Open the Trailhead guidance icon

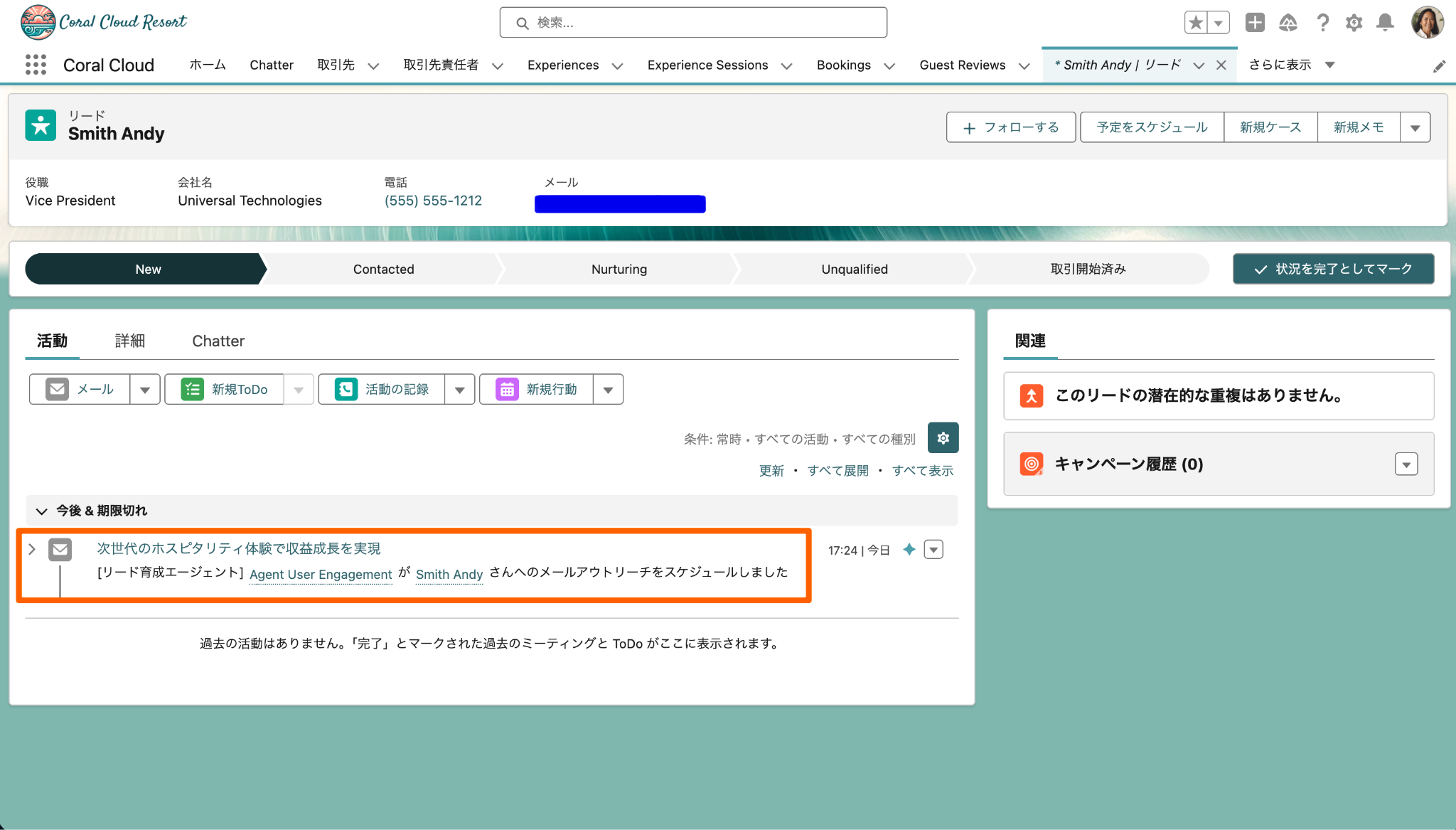[x=1288, y=23]
